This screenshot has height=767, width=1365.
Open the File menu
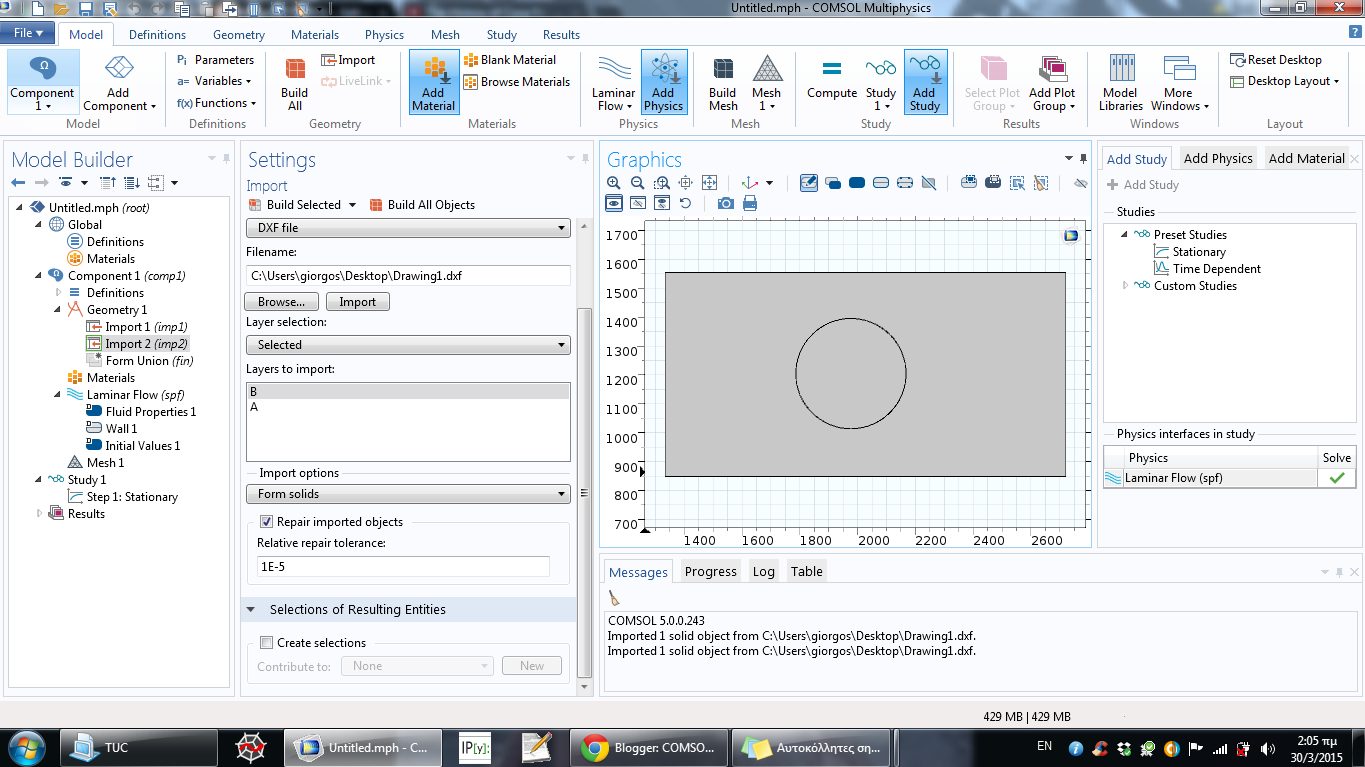pyautogui.click(x=25, y=32)
